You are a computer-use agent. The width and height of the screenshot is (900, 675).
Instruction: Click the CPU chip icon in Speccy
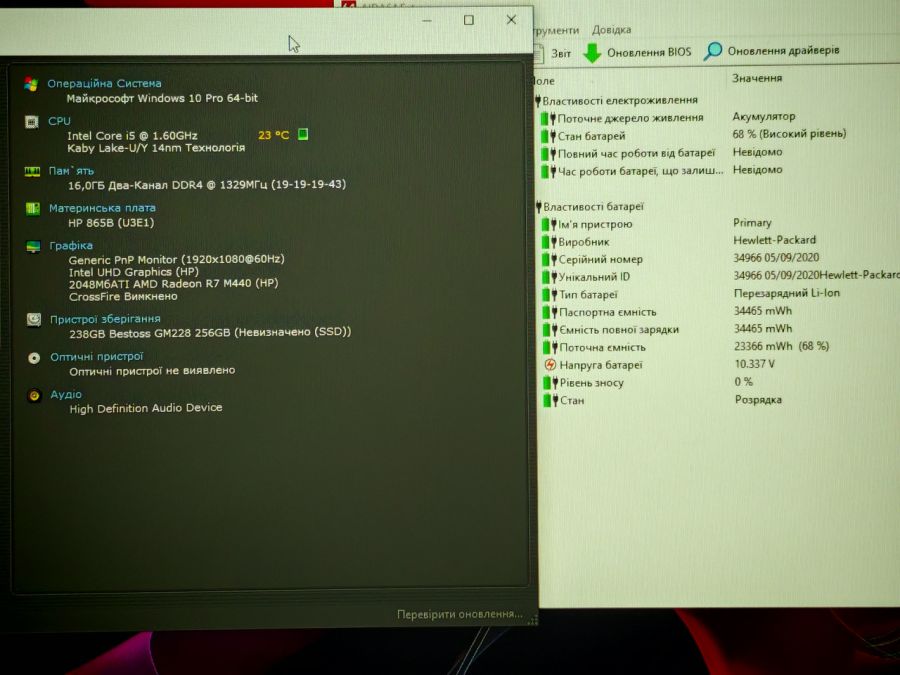(32, 122)
